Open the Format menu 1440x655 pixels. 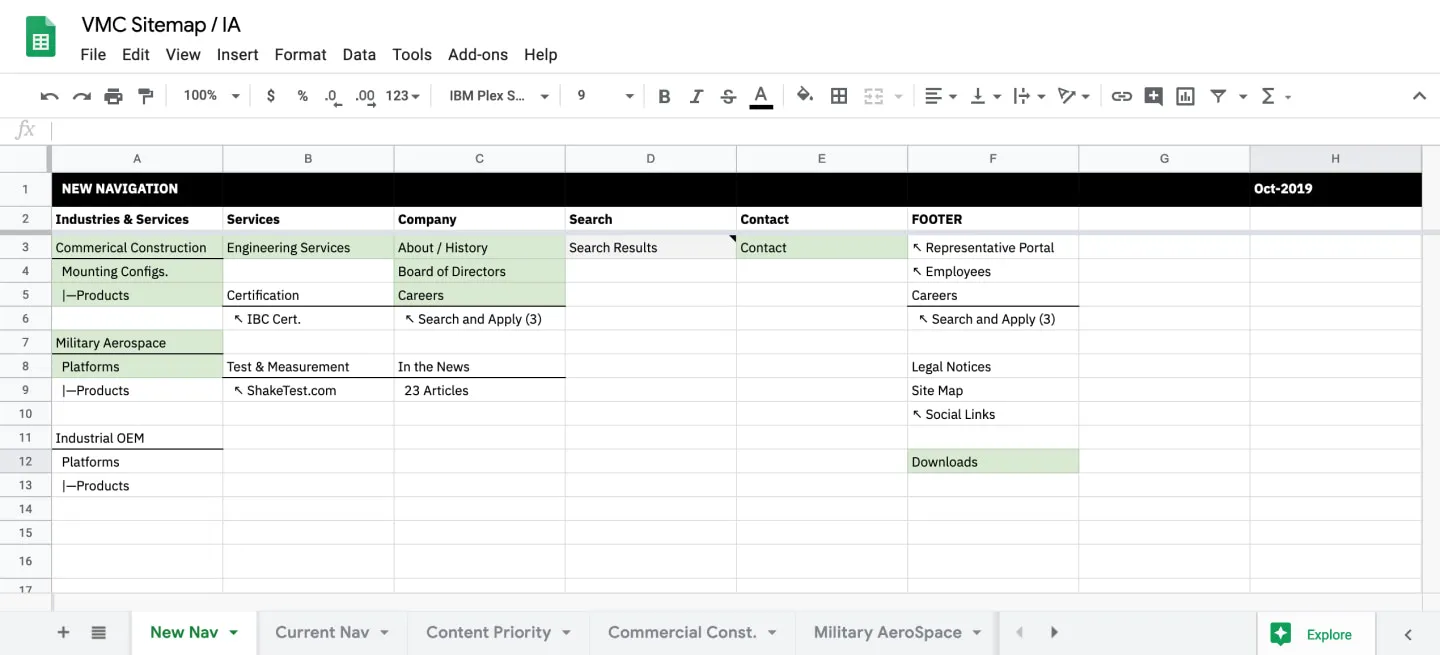coord(300,55)
